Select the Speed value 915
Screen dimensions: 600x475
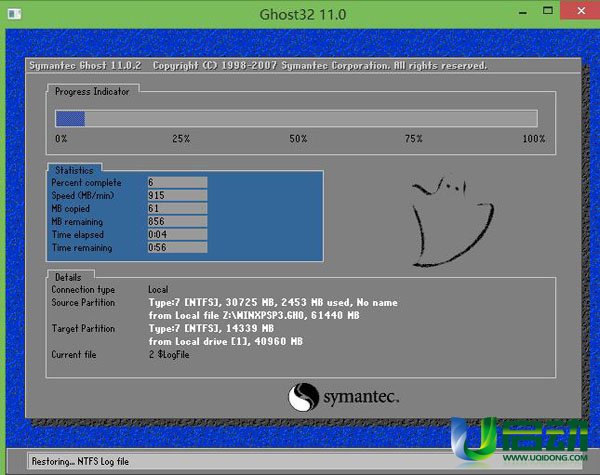[178, 195]
